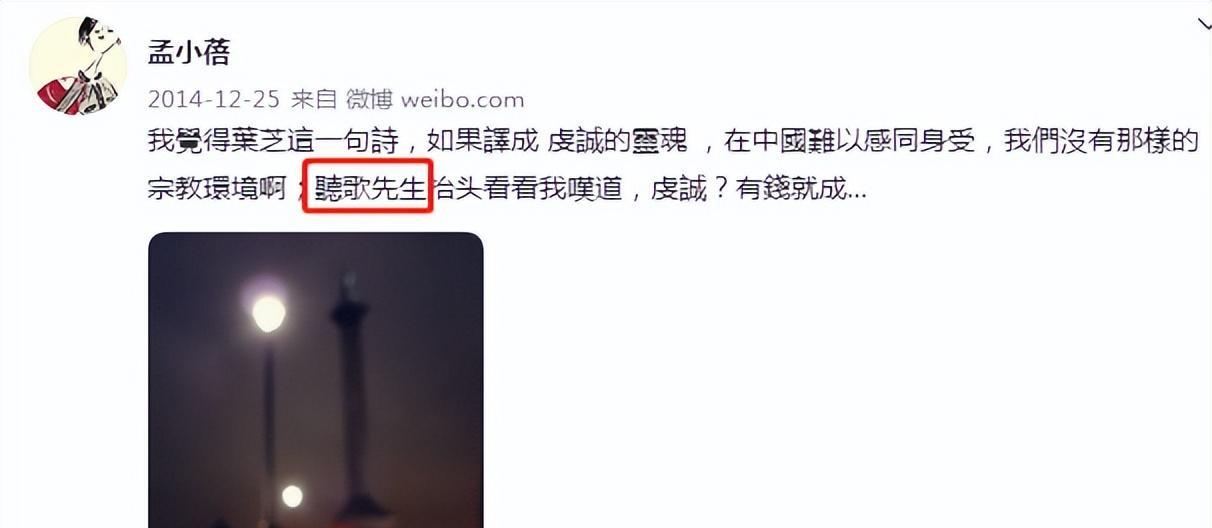Select the red-boxed text 聽歌先生
Screen dimensions: 1212x528
coord(369,186)
